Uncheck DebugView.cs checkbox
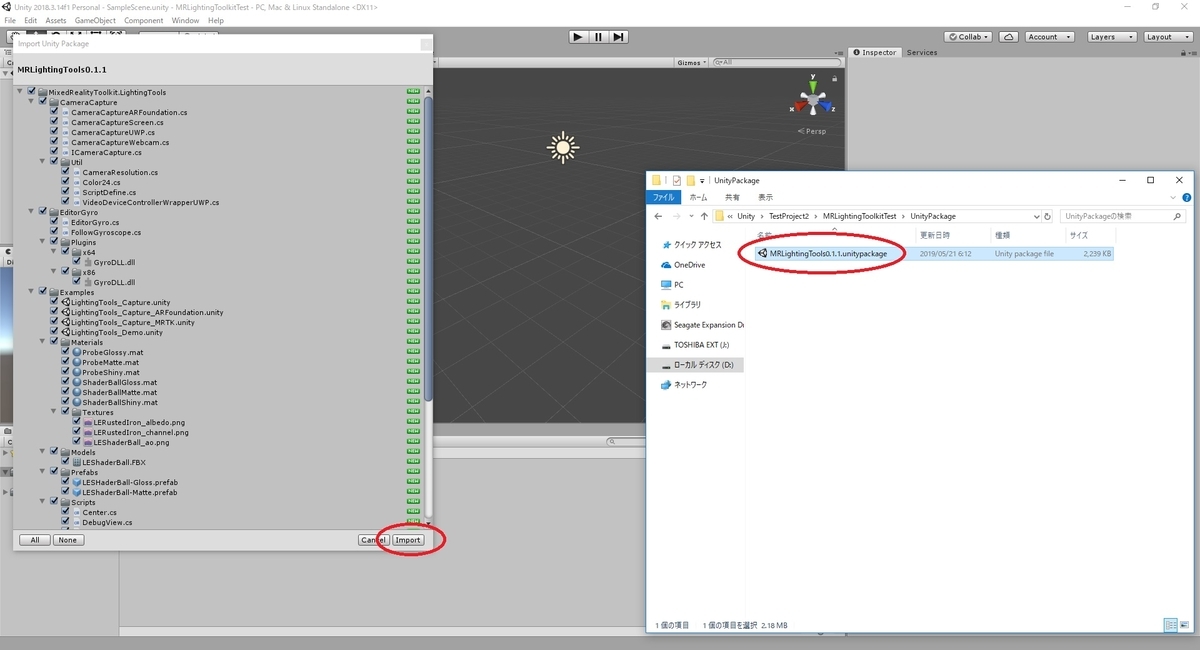 point(65,522)
